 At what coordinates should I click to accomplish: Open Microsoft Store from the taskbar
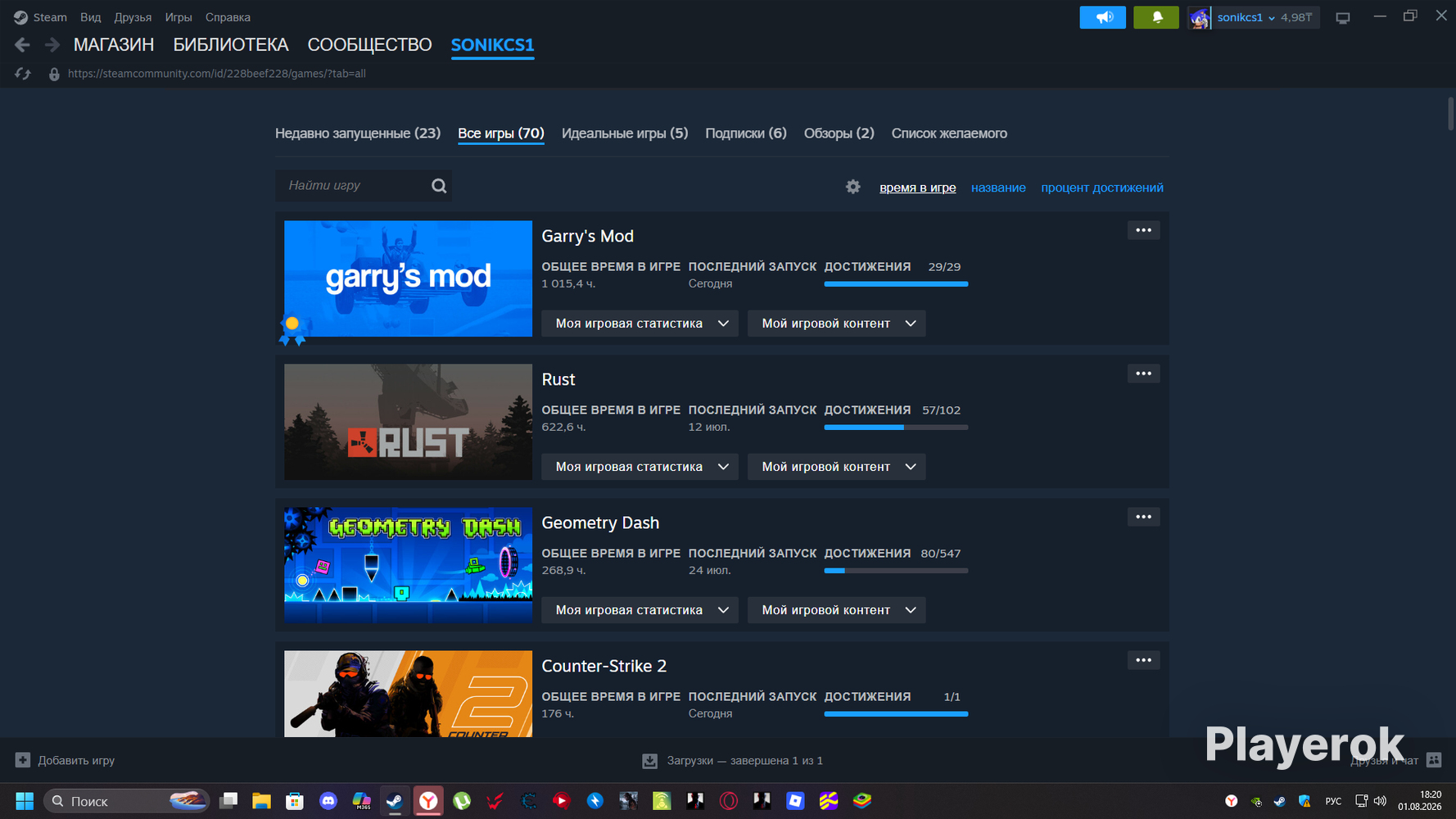pos(295,801)
